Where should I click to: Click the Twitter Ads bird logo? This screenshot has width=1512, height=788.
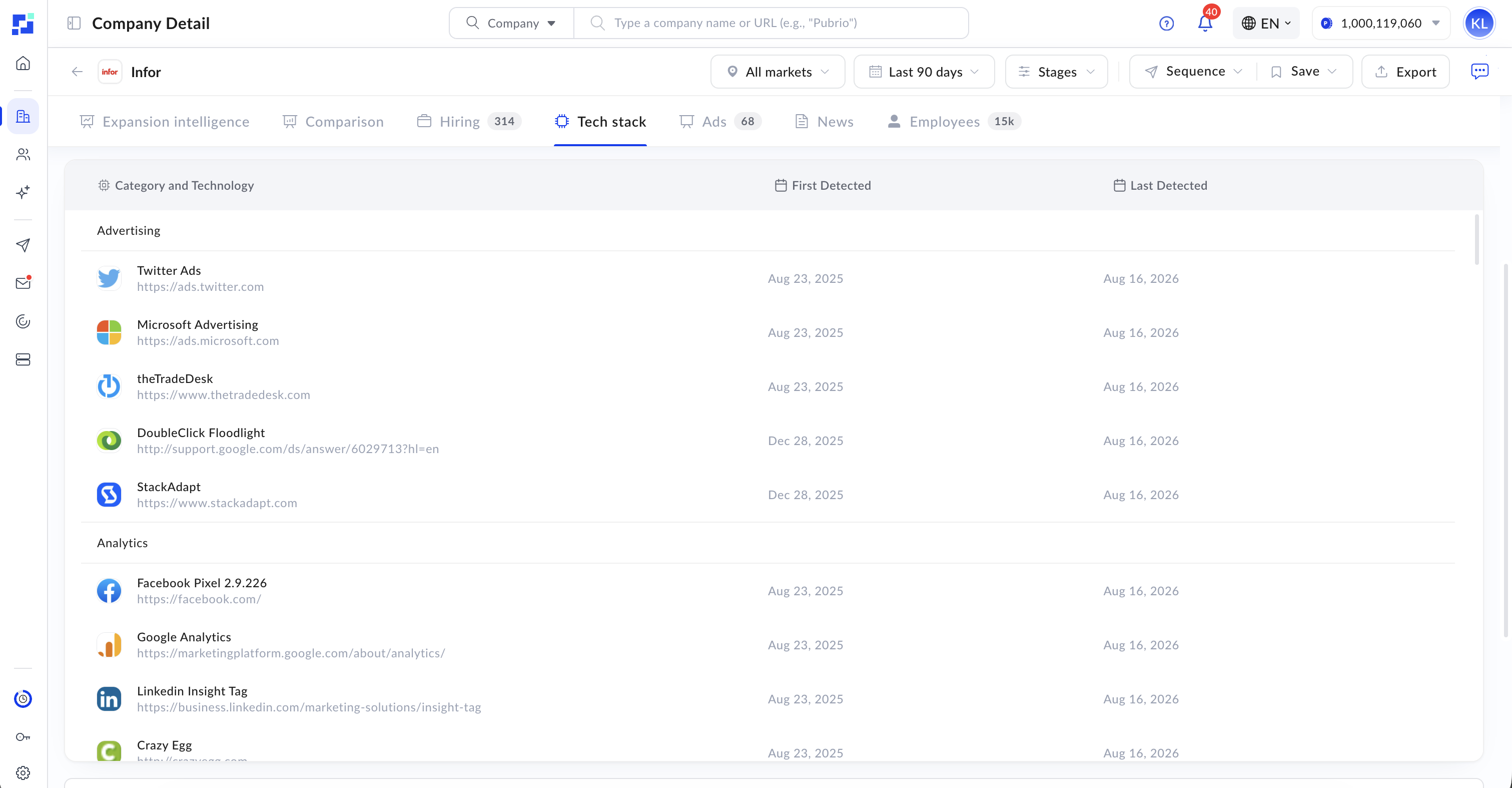109,278
